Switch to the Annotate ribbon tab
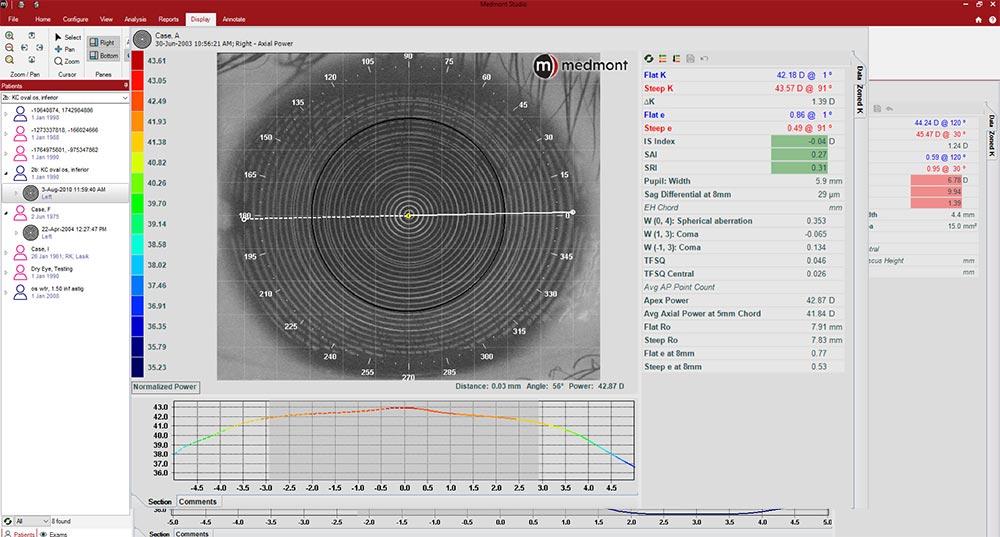This screenshot has width=1000, height=537. pos(234,19)
